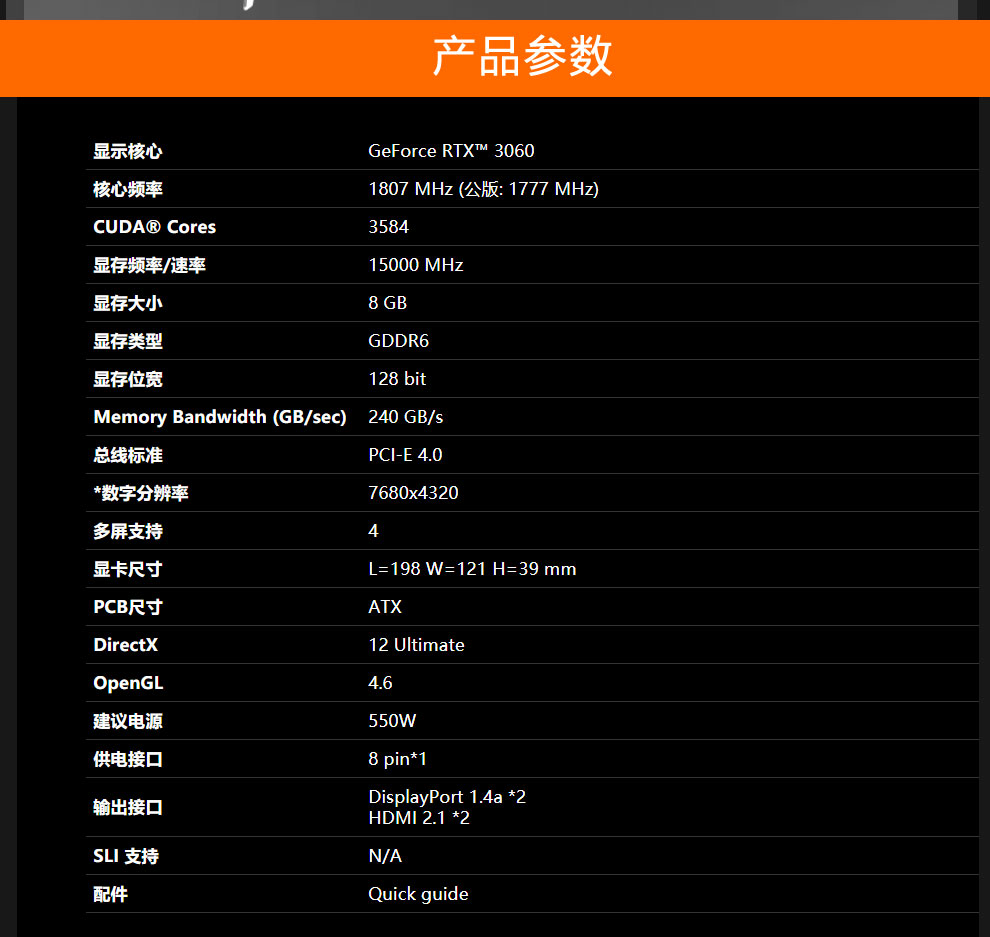Select the 显存大小 label

click(x=128, y=304)
